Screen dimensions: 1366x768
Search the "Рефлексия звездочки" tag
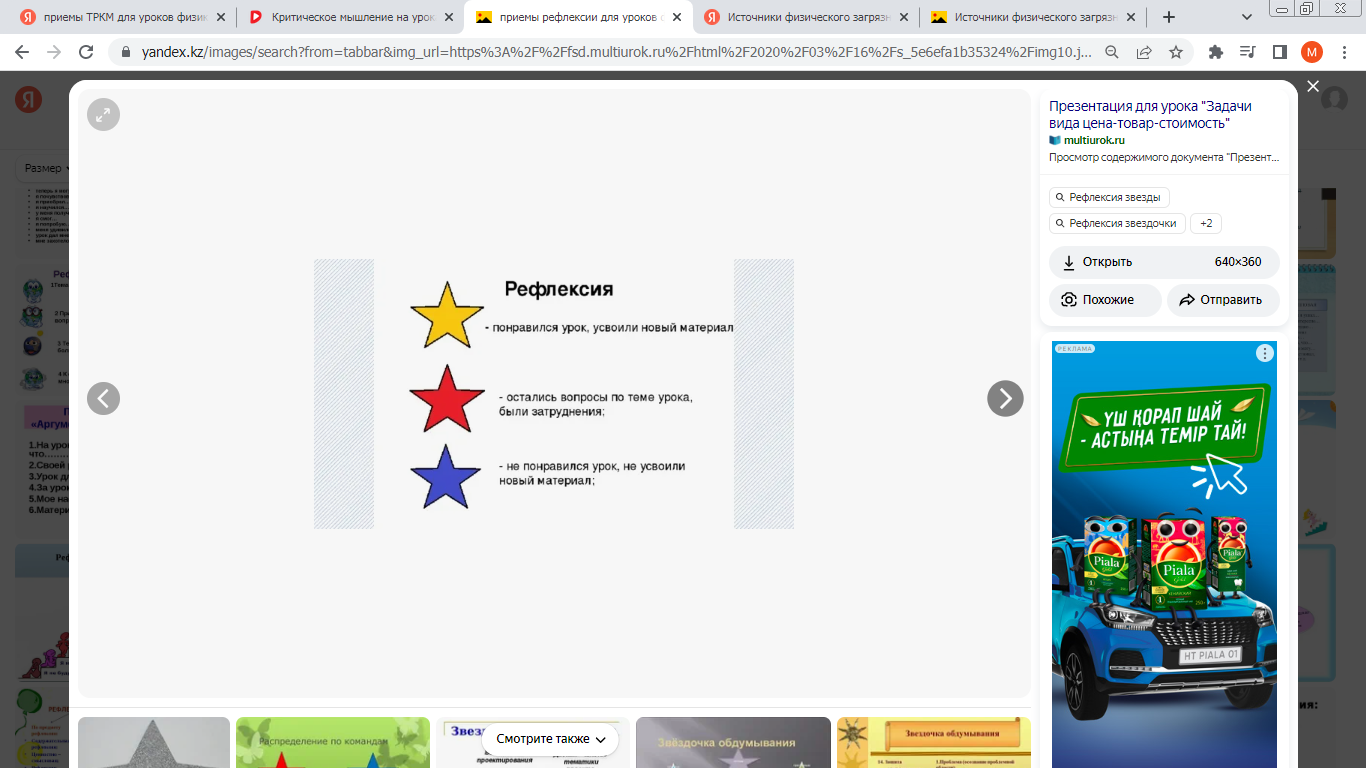click(x=1117, y=223)
